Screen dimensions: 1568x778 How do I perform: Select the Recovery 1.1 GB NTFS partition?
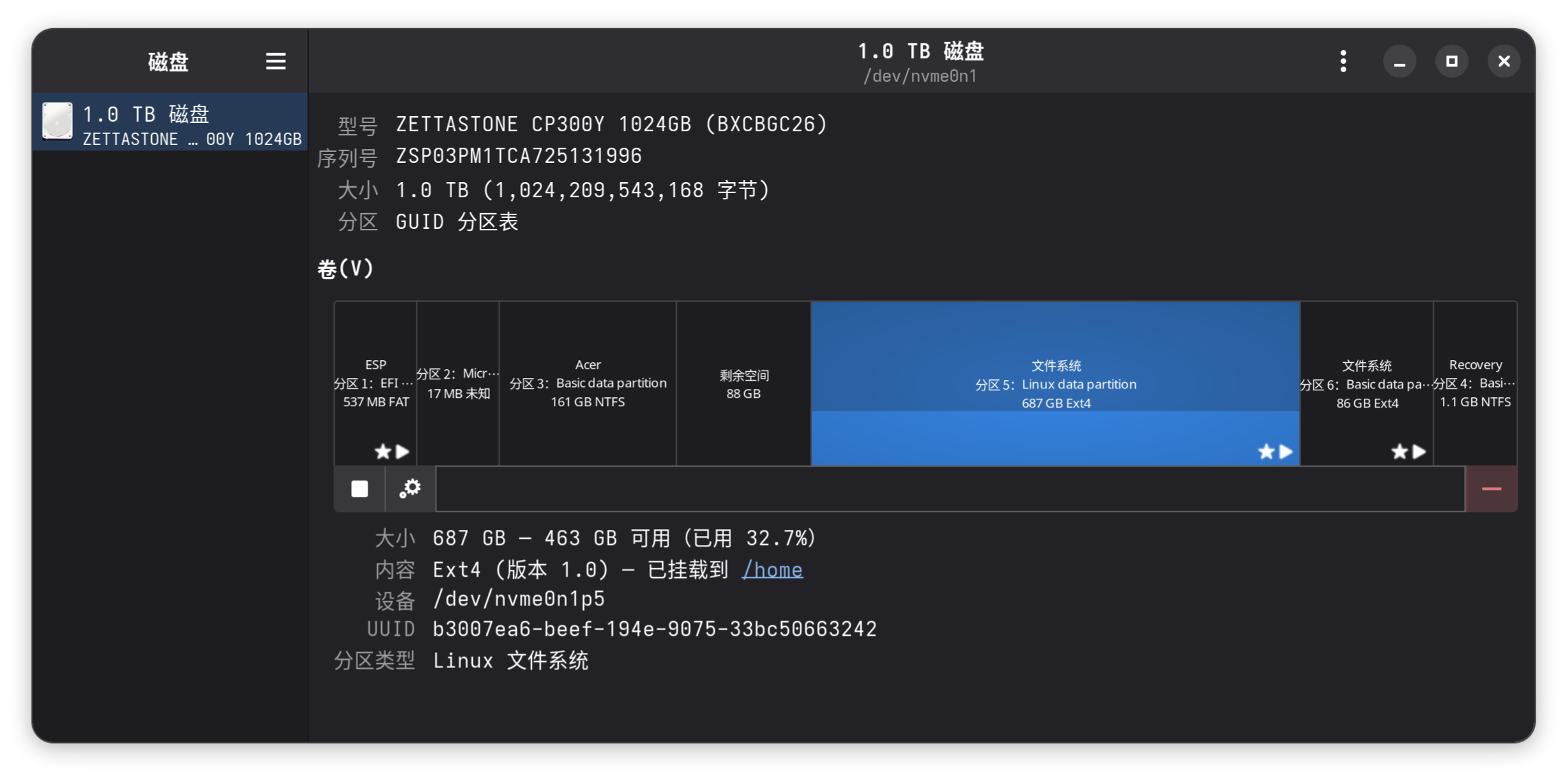click(1475, 382)
